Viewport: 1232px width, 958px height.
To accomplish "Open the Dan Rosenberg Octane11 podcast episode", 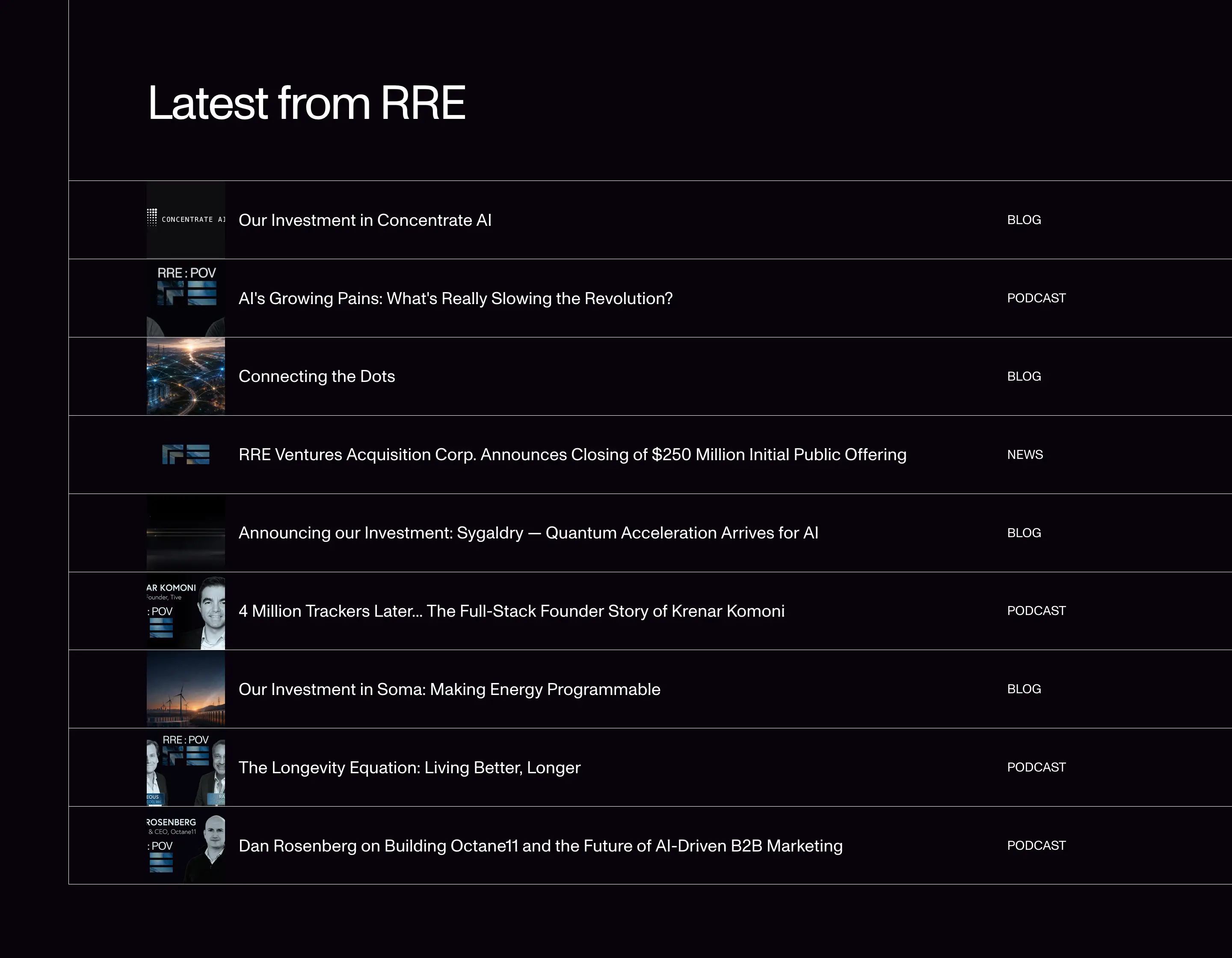I will point(540,846).
